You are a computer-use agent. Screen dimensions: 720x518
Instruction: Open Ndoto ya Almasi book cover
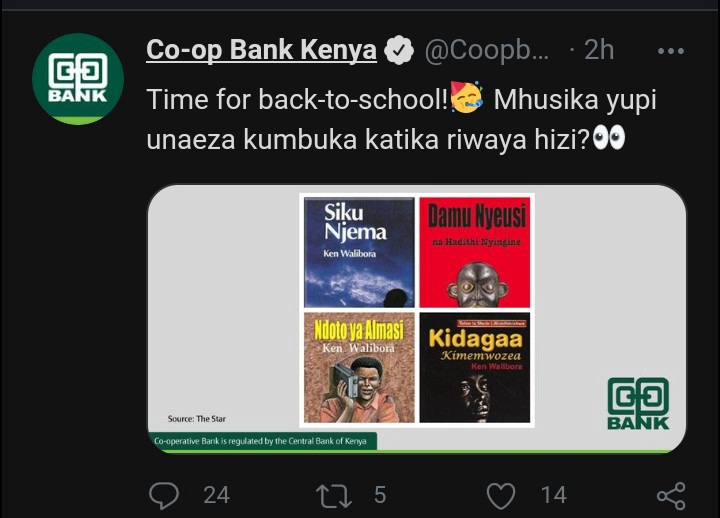pos(359,367)
